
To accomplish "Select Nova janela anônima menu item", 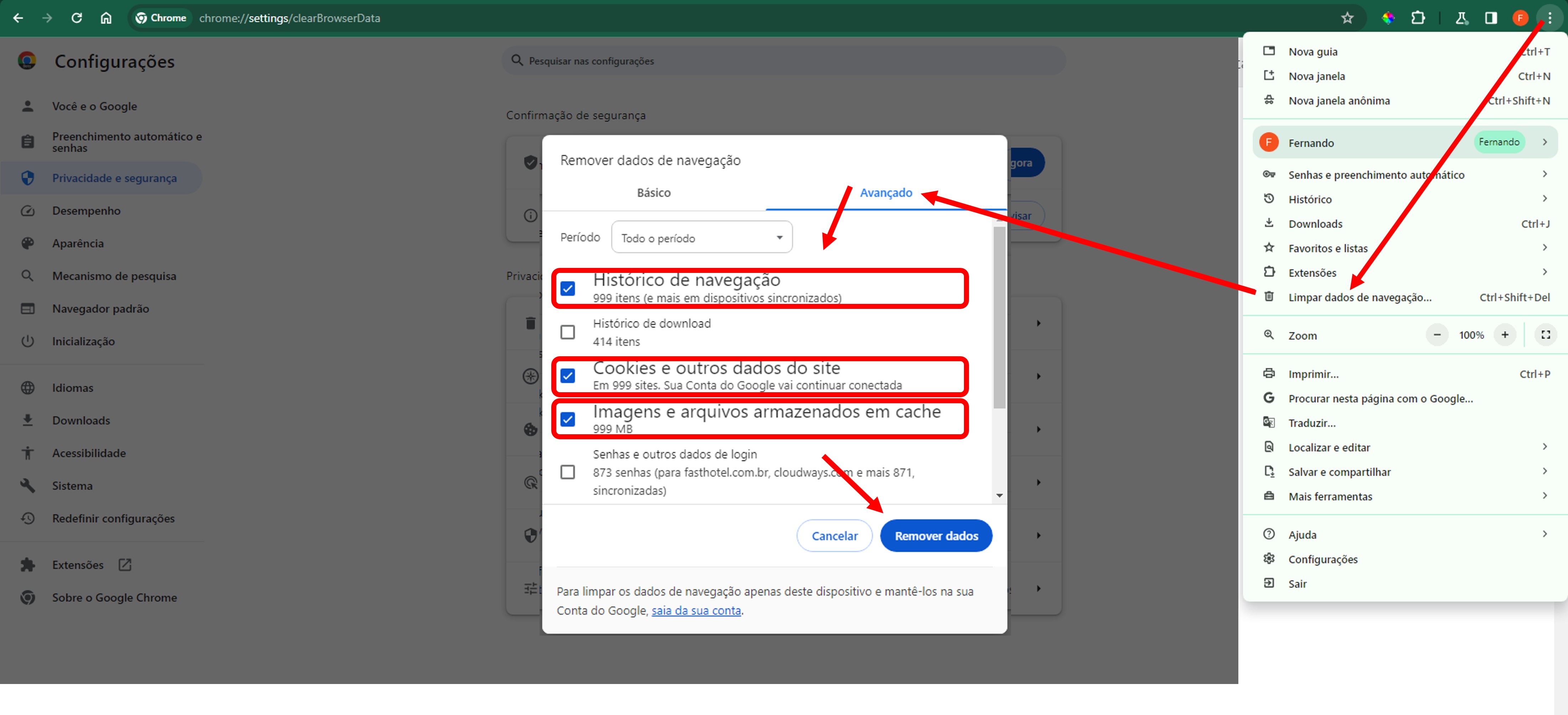I will tap(1339, 100).
